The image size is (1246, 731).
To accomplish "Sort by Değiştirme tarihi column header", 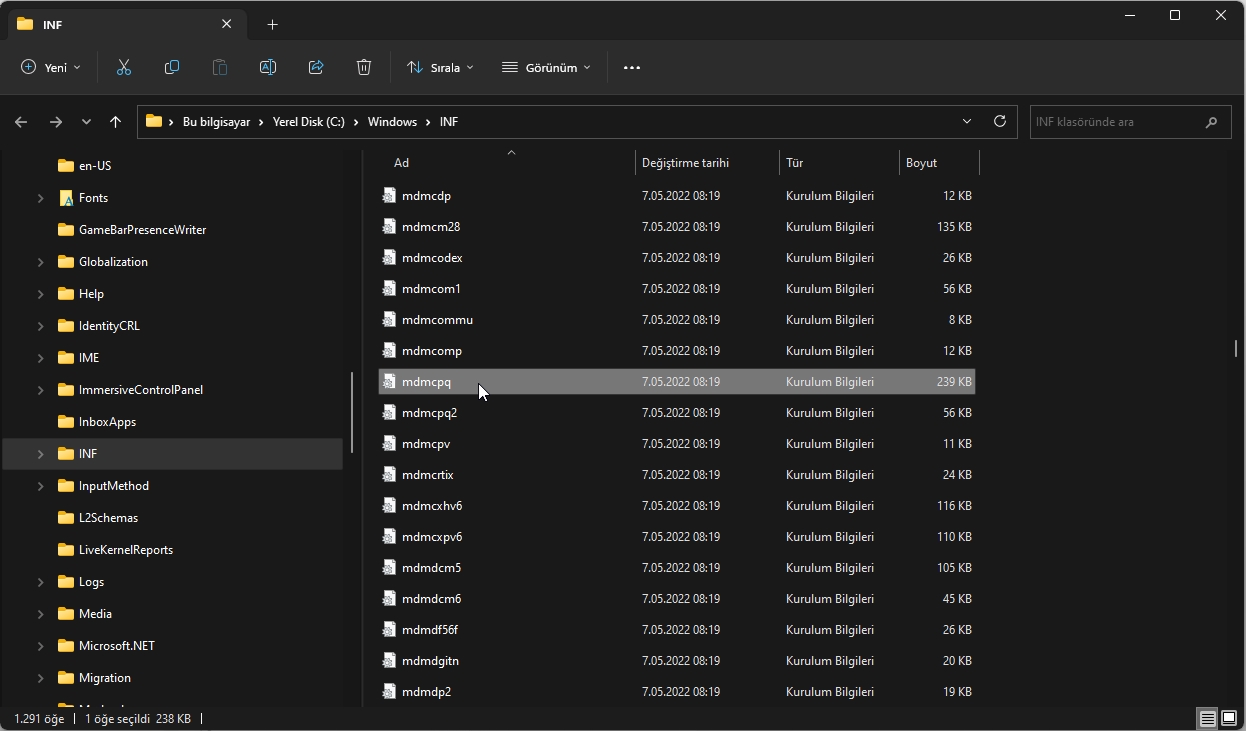I will [x=685, y=163].
